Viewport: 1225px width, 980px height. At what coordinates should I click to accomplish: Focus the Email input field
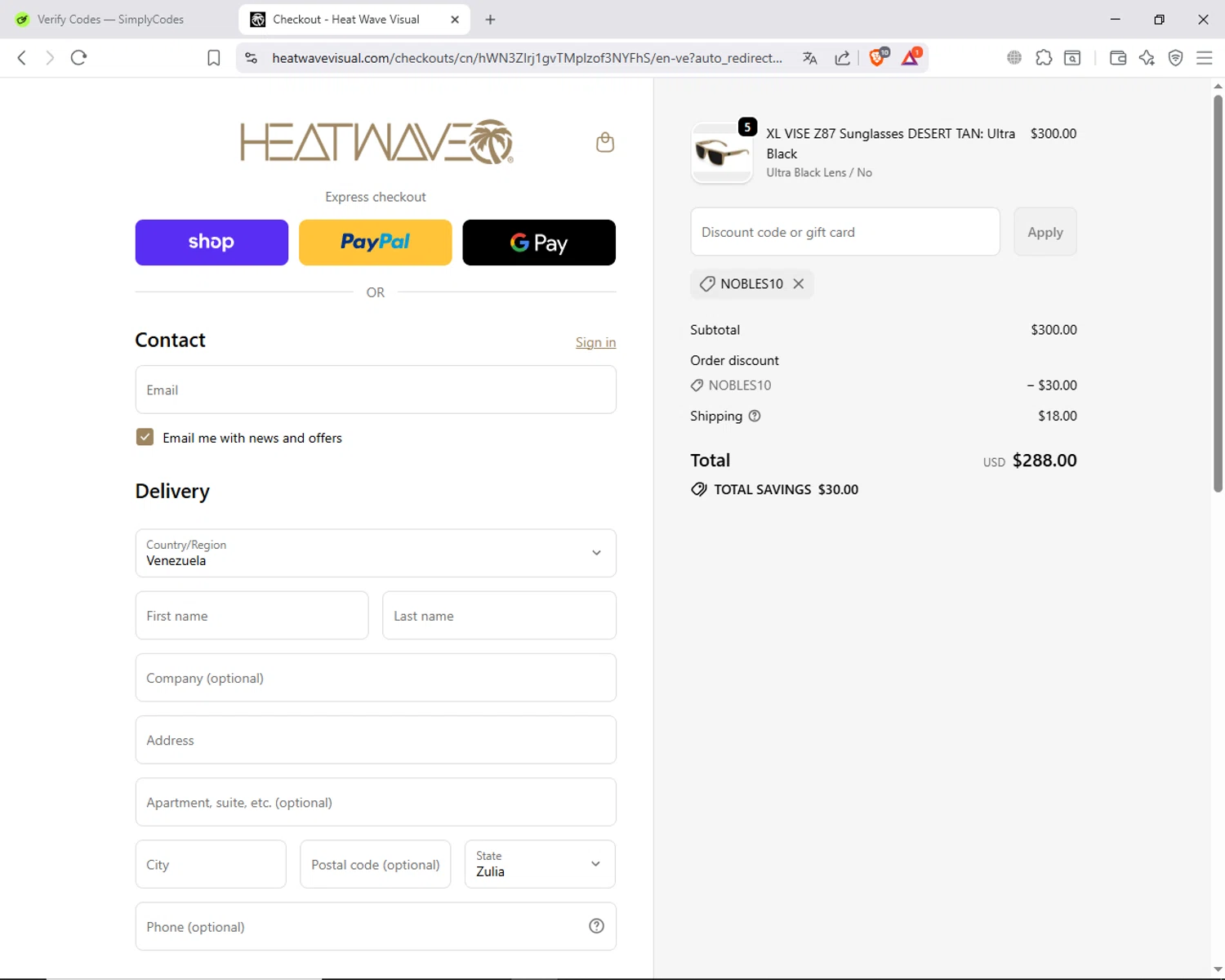coord(376,390)
